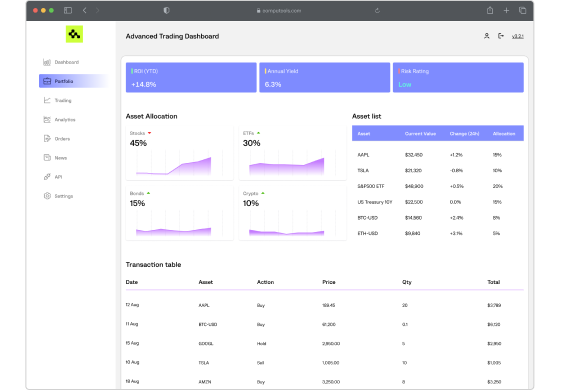The width and height of the screenshot is (561, 390).
Task: Go back with the browser back arrow
Action: (x=84, y=10)
